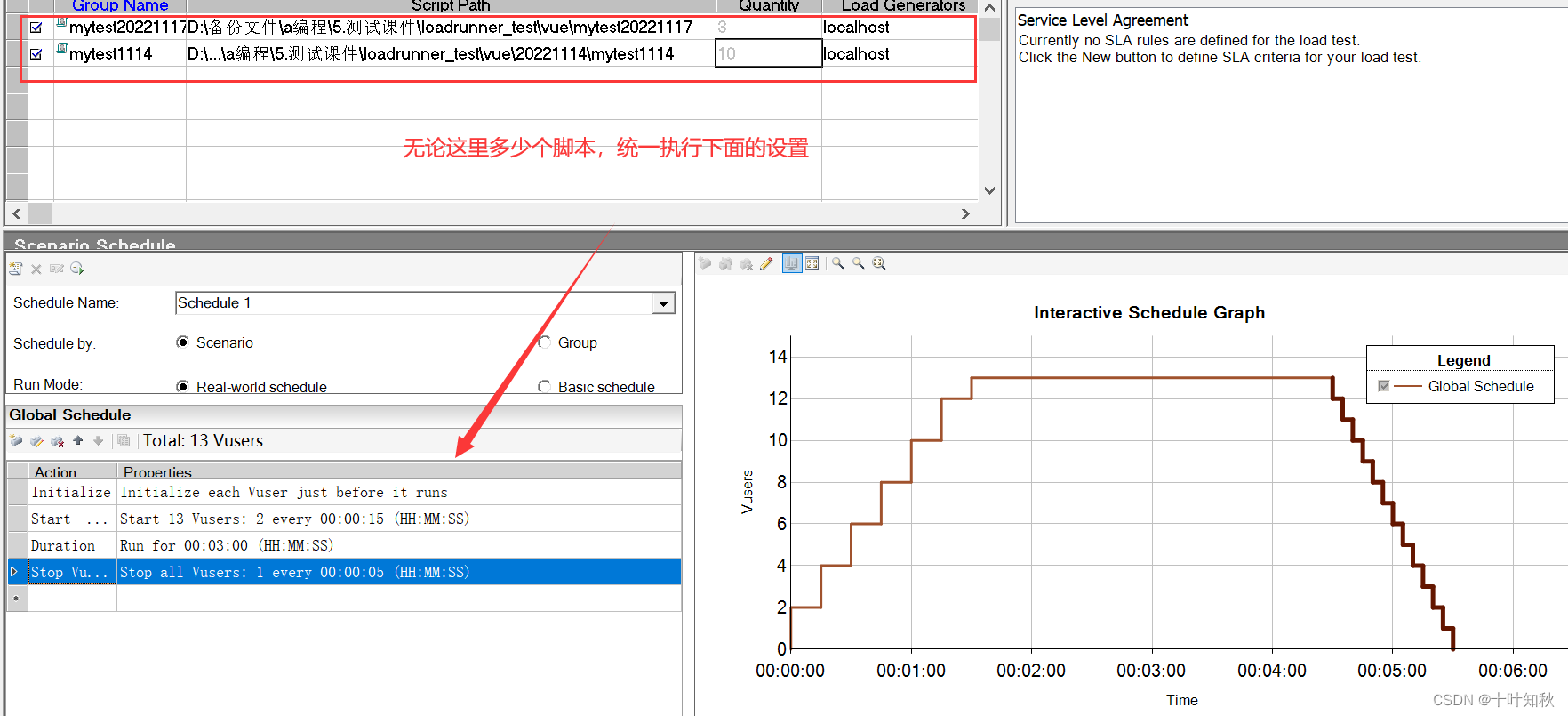Click the full-screen graph icon
Image resolution: width=1568 pixels, height=716 pixels.
tap(812, 263)
